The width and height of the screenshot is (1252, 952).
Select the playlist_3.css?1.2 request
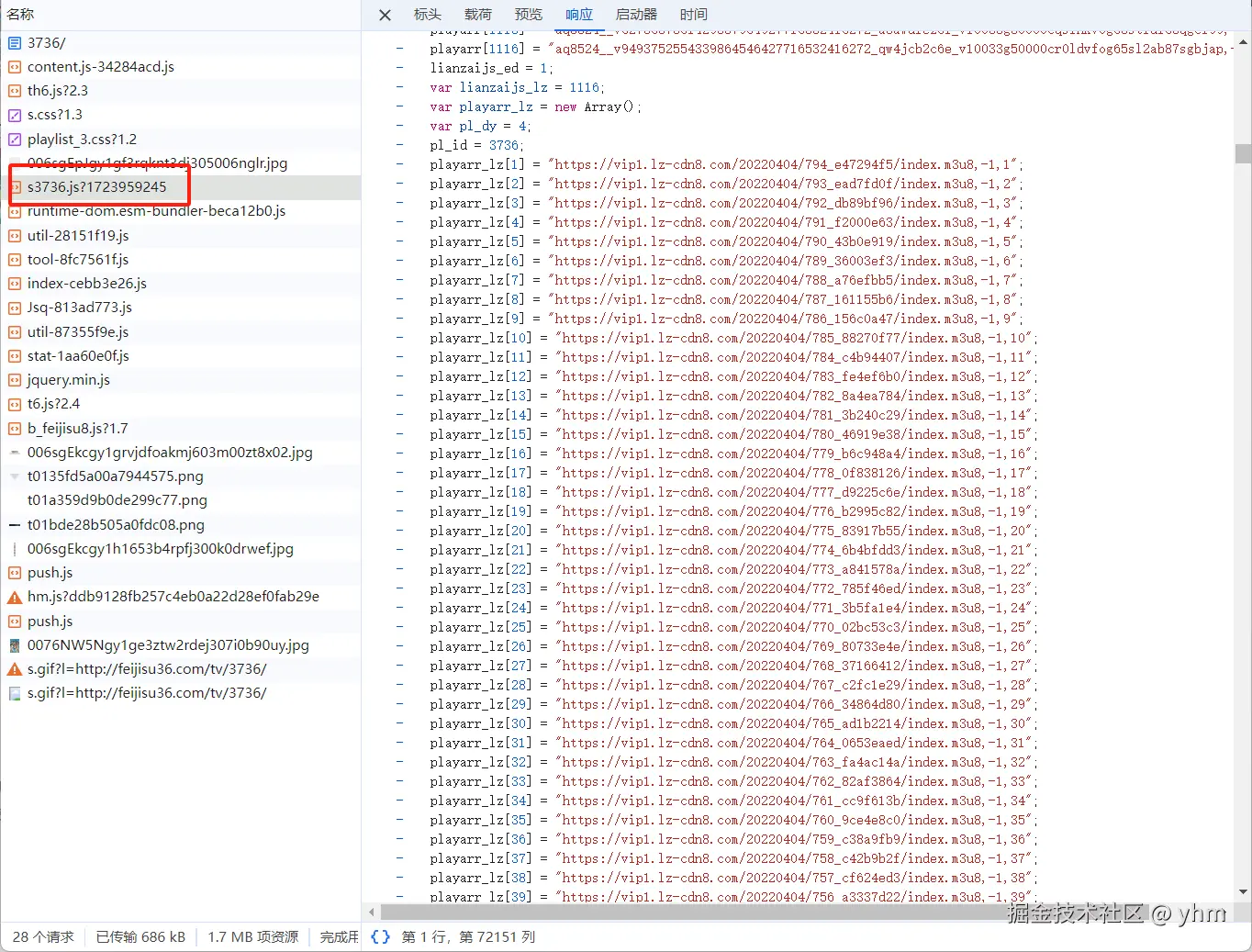181,140
